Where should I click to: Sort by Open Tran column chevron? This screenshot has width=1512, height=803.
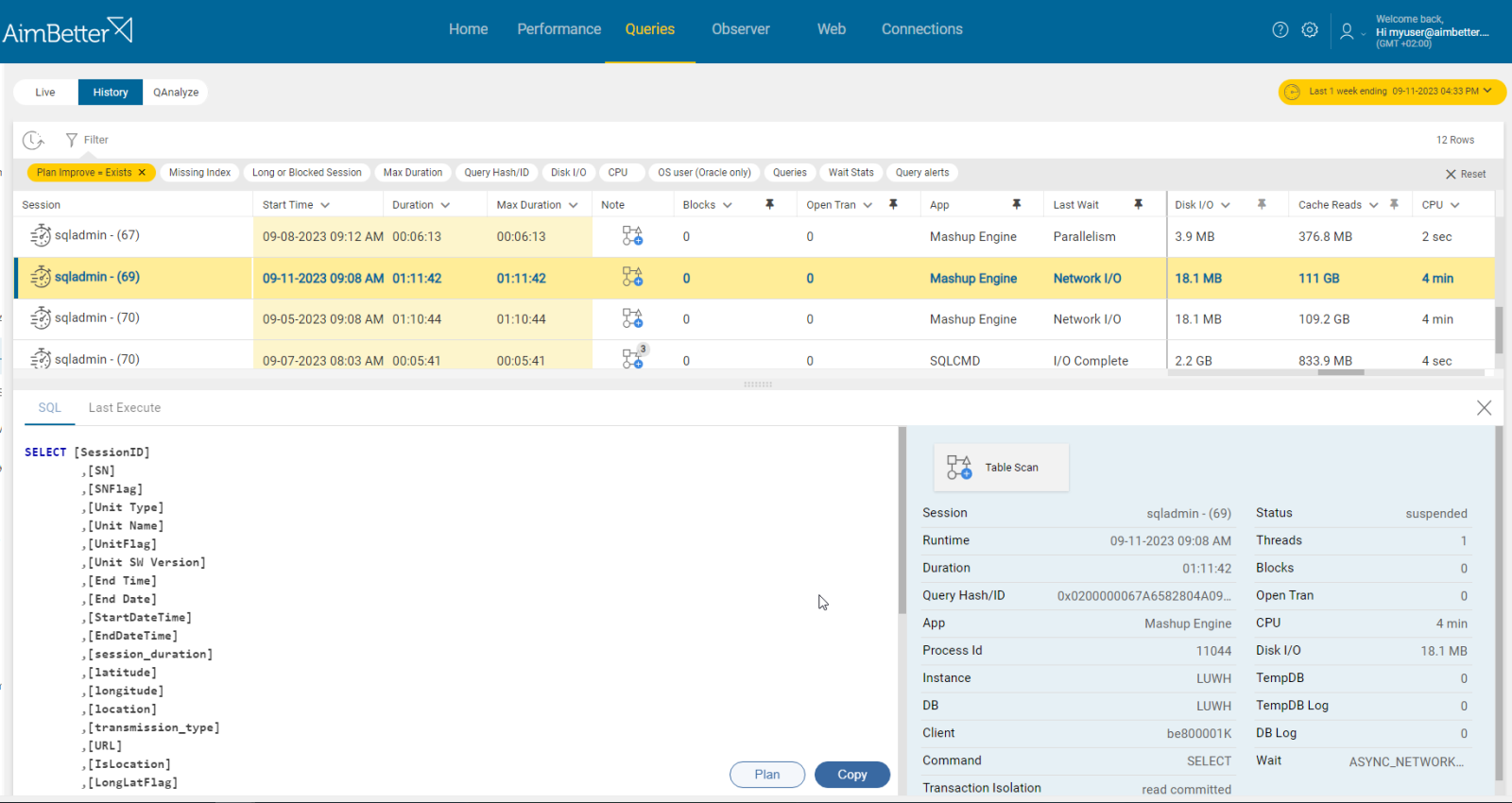pyautogui.click(x=868, y=205)
